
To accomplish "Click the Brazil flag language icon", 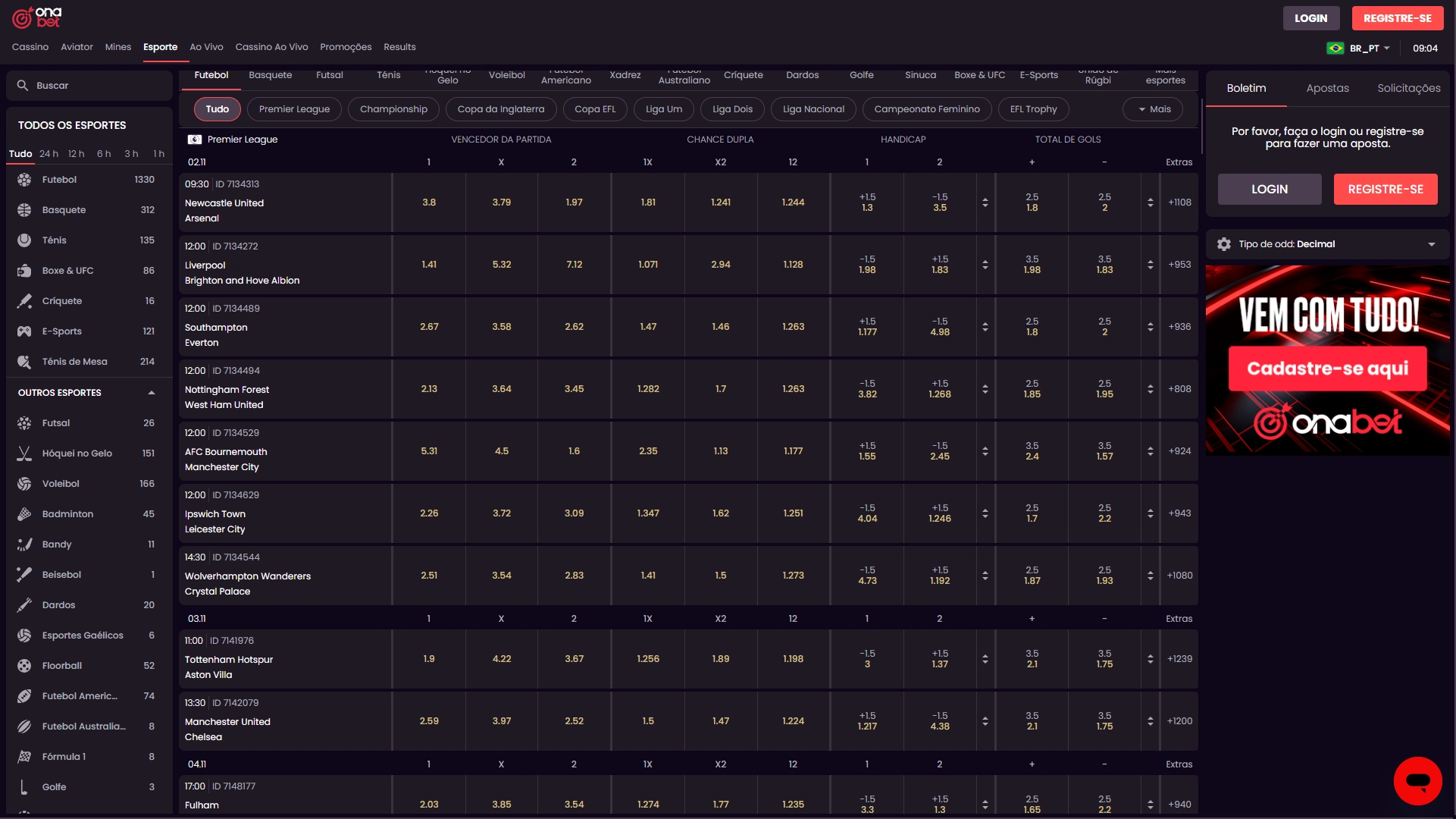I will click(x=1335, y=48).
